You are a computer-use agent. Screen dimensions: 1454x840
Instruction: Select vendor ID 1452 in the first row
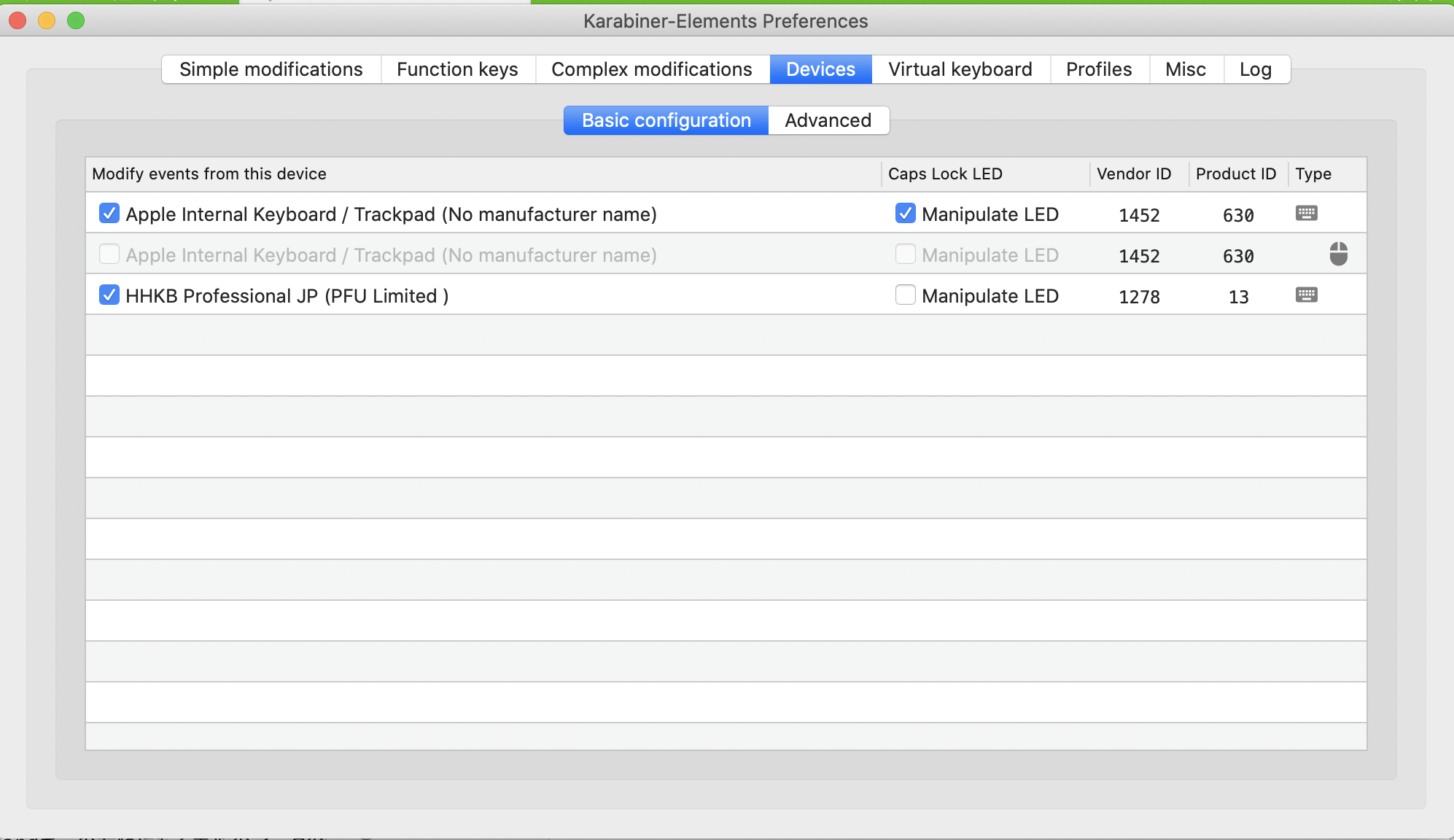[x=1140, y=215]
